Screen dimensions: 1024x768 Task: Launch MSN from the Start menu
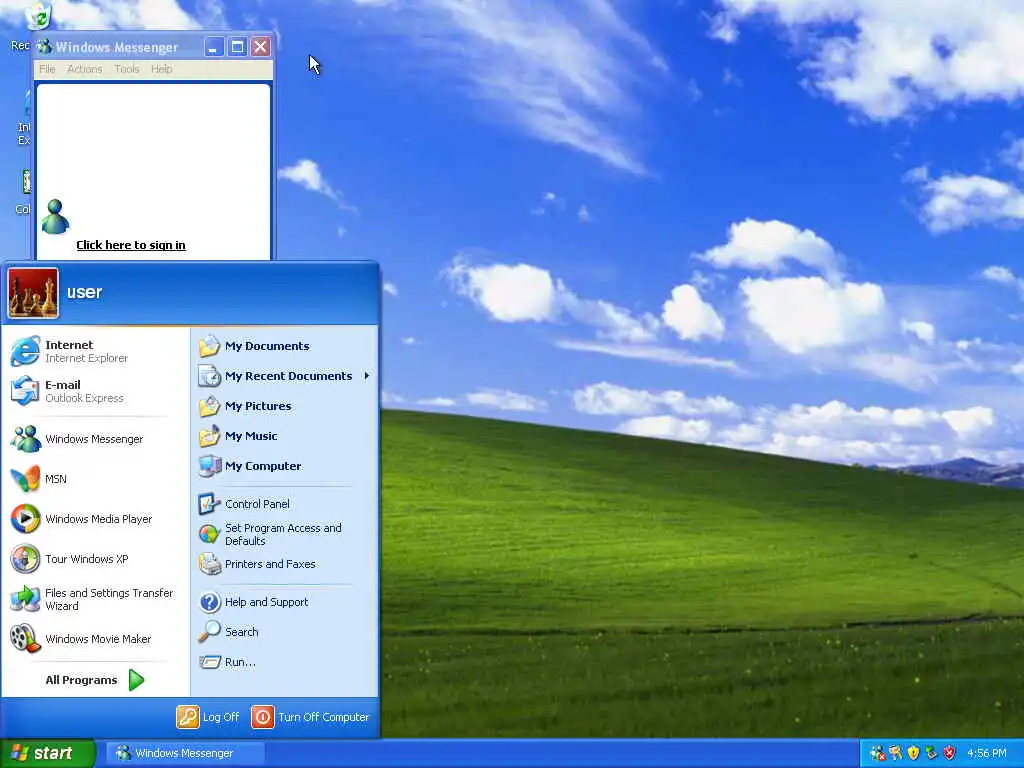[95, 479]
